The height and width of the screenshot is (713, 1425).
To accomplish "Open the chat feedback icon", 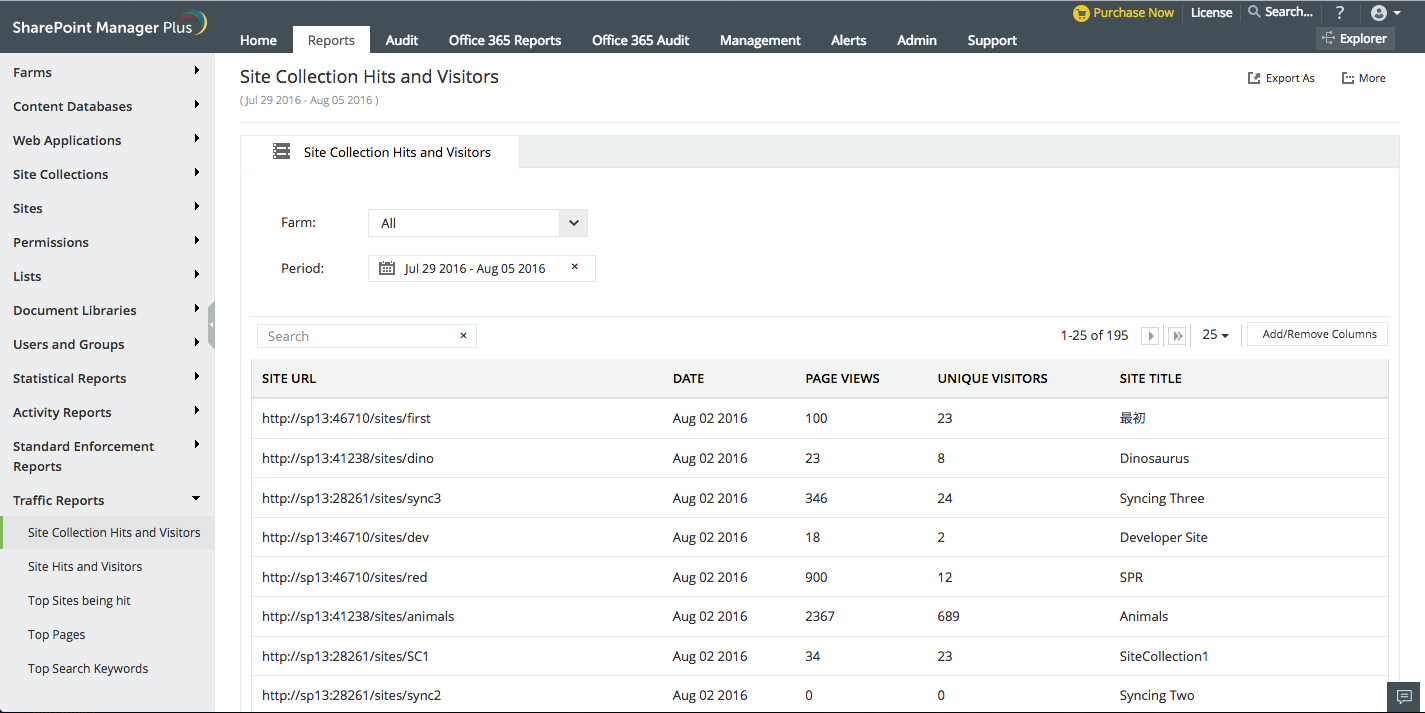I will click(1404, 697).
